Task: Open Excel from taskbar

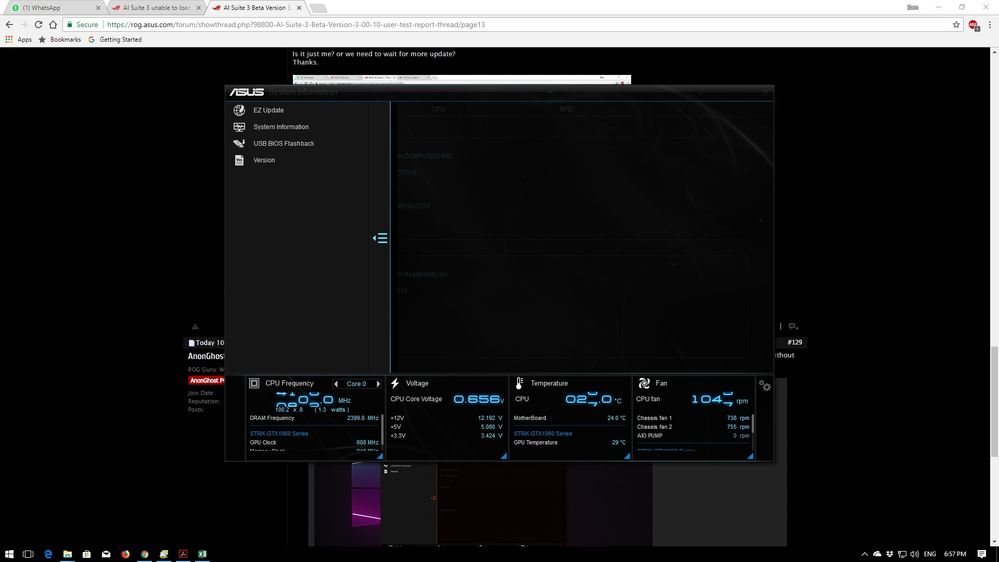Action: point(202,554)
